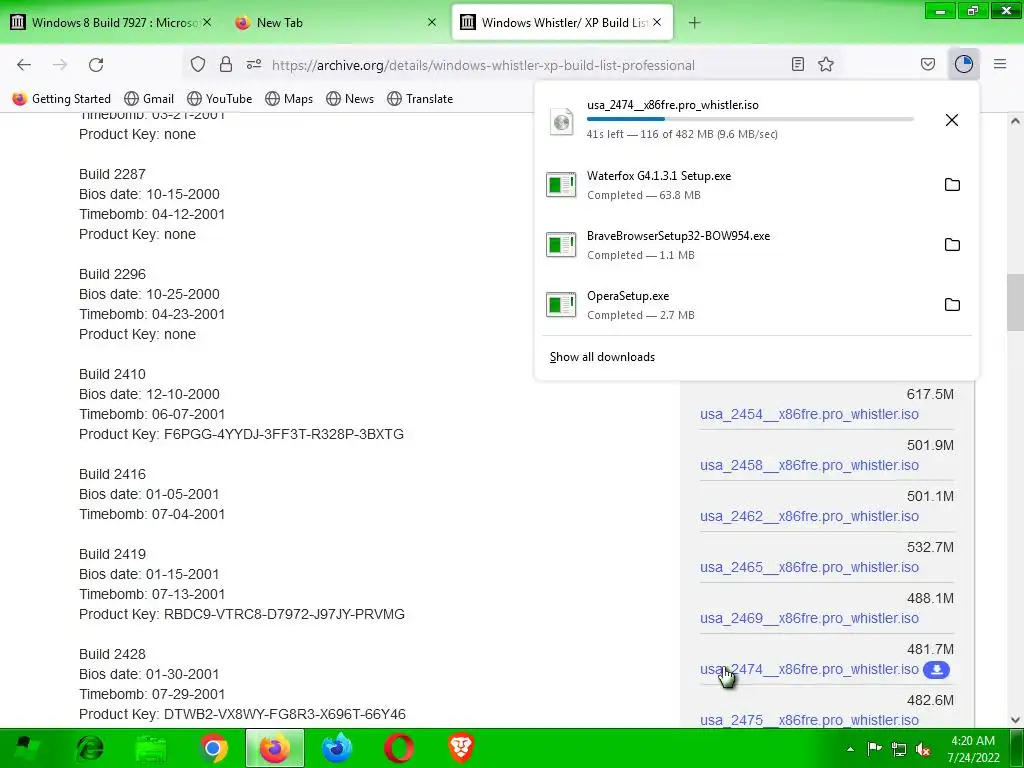Open the Translate bookmark
Image resolution: width=1024 pixels, height=768 pixels.
click(420, 99)
